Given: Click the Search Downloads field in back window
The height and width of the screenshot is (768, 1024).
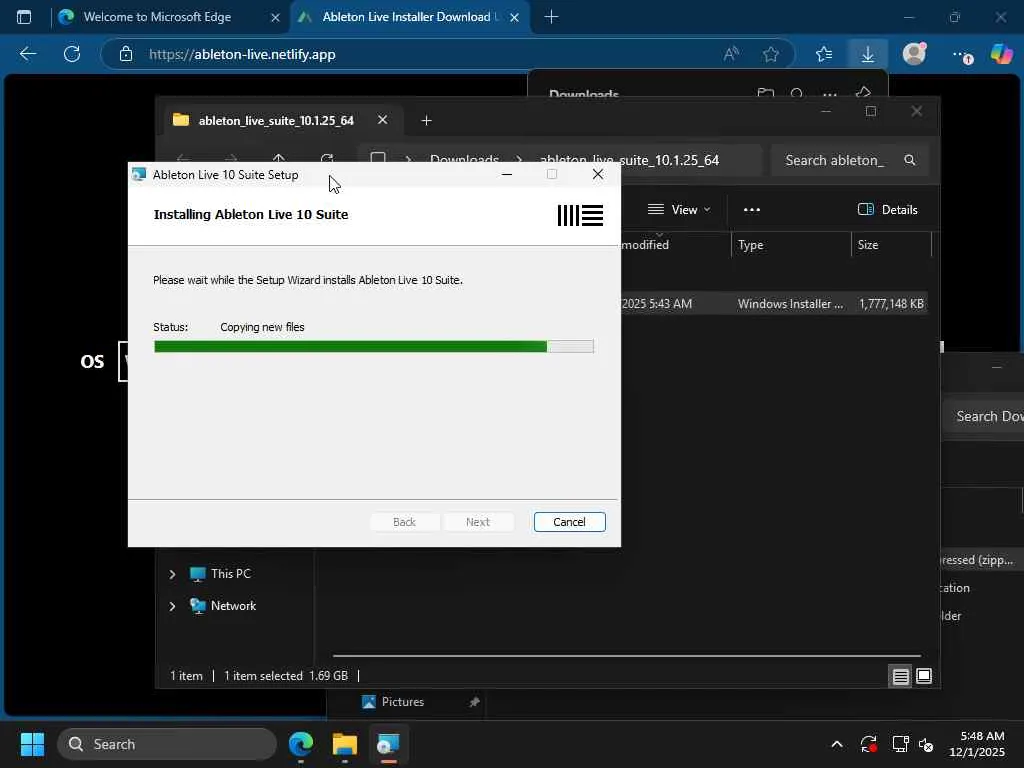Looking at the screenshot, I should pyautogui.click(x=984, y=417).
